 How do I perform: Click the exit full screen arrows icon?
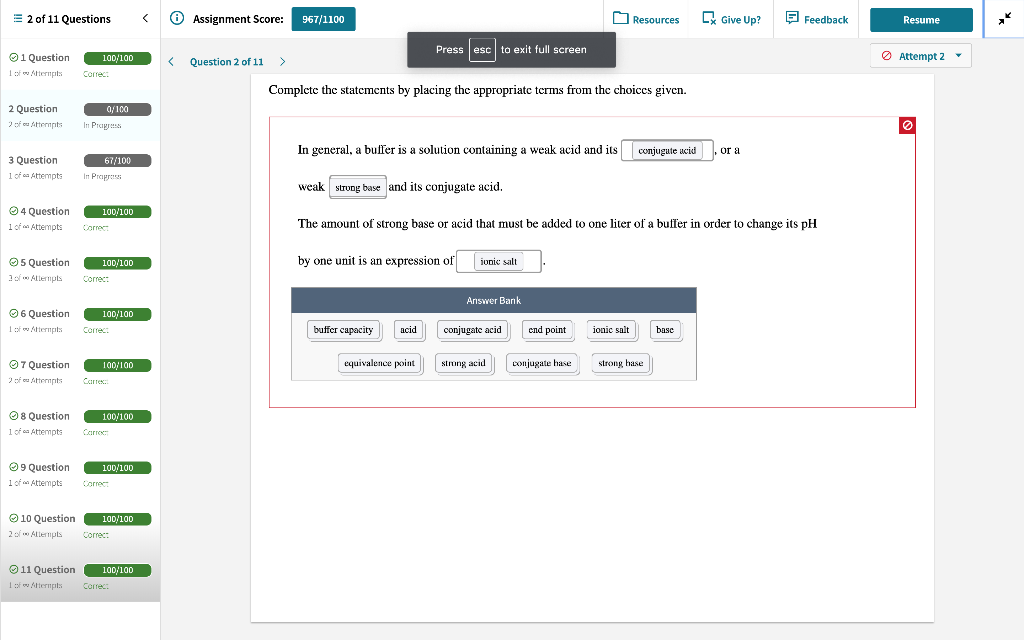(x=1007, y=17)
